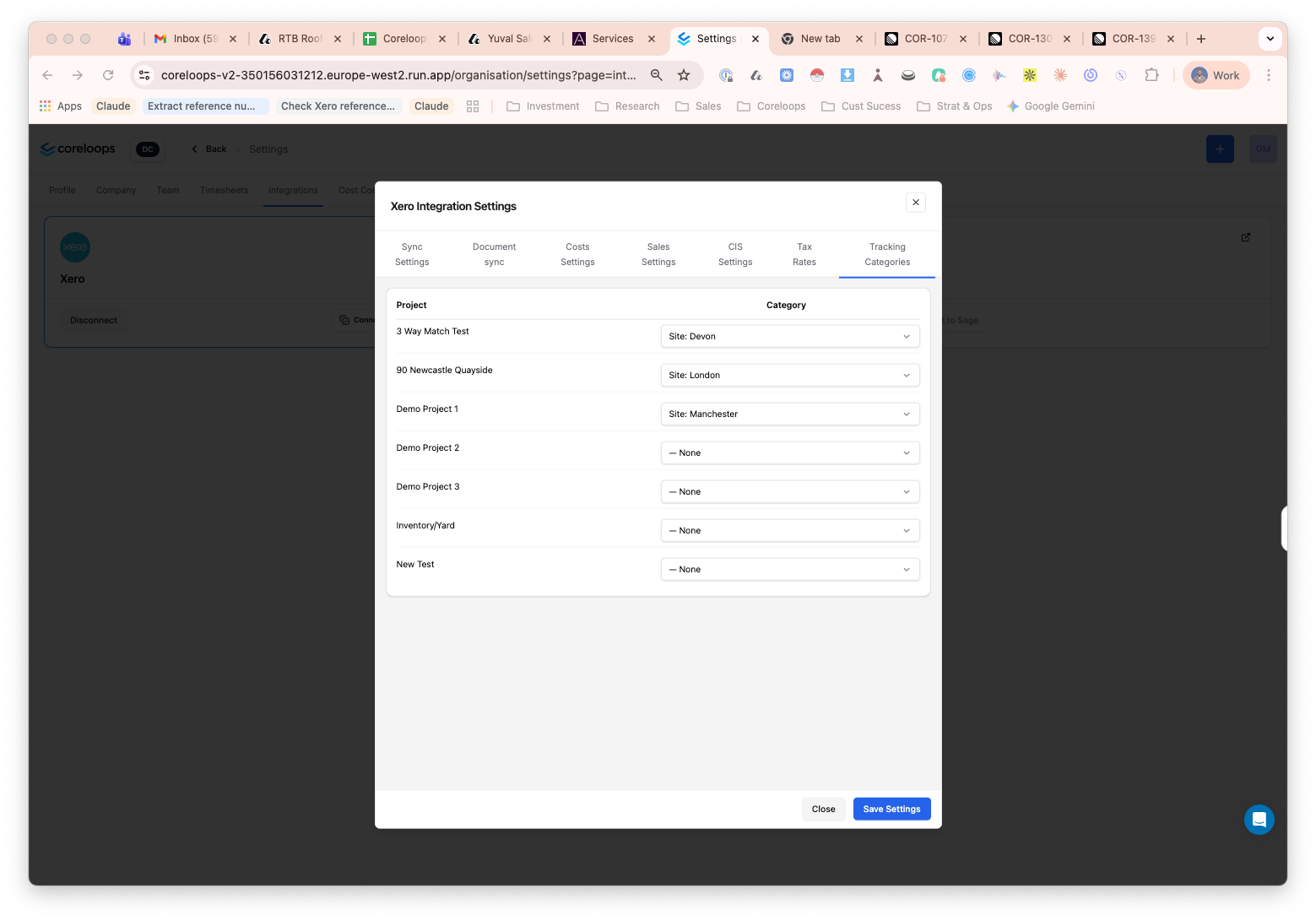The image size is (1316, 921).
Task: Open the Chrome extensions puzzle icon
Action: click(1151, 75)
